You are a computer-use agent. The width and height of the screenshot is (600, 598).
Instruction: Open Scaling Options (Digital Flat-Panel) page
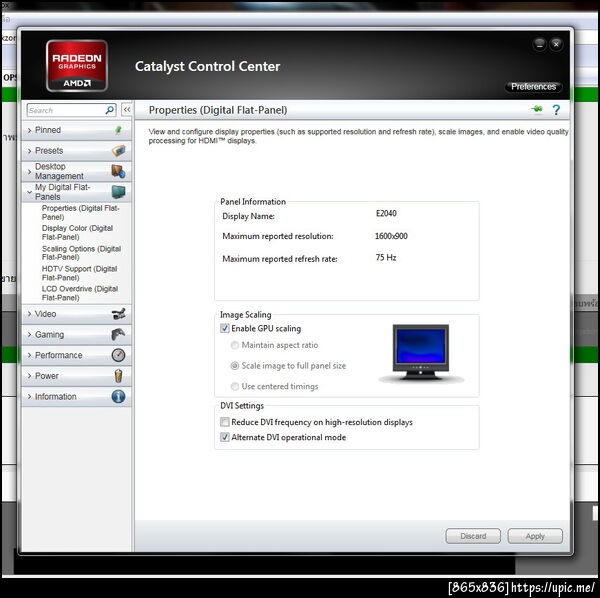(x=81, y=253)
